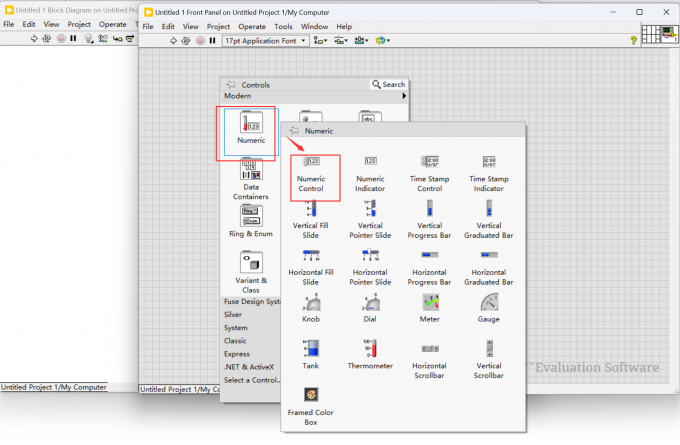Expand the Classic palette category
The image size is (680, 445).
(x=235, y=340)
